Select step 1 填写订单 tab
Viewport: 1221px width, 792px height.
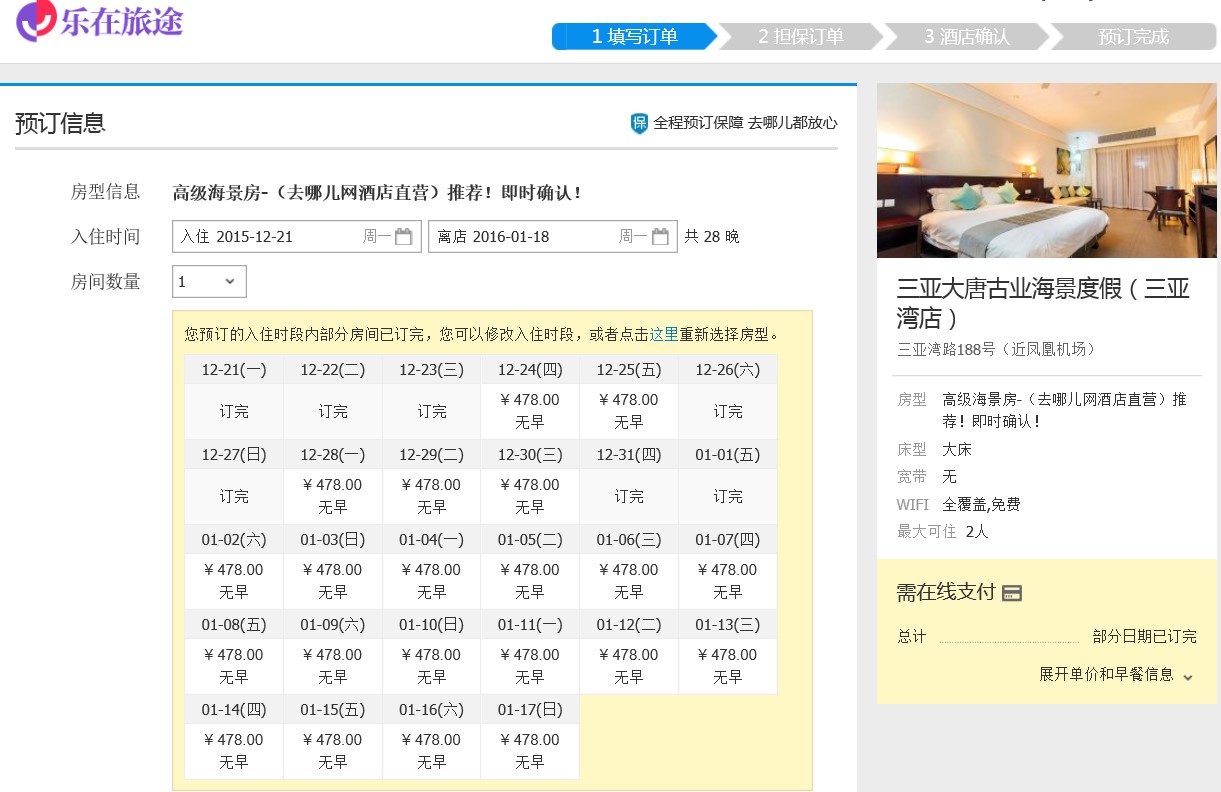point(634,37)
